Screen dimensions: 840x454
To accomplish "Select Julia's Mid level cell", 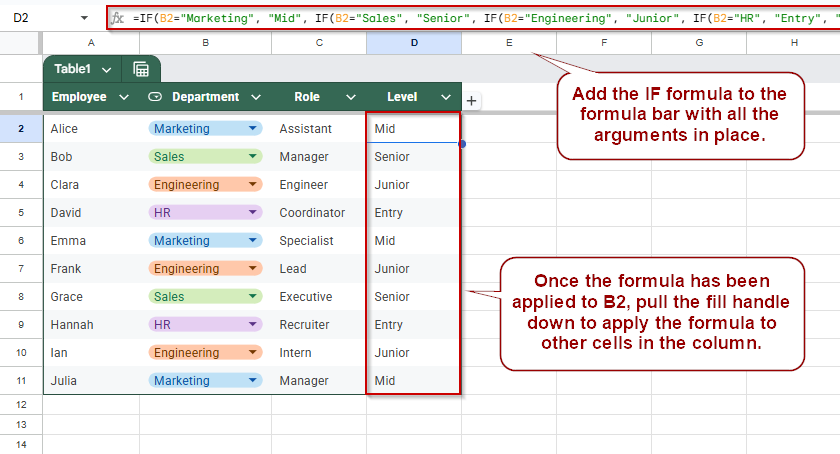I will click(414, 381).
